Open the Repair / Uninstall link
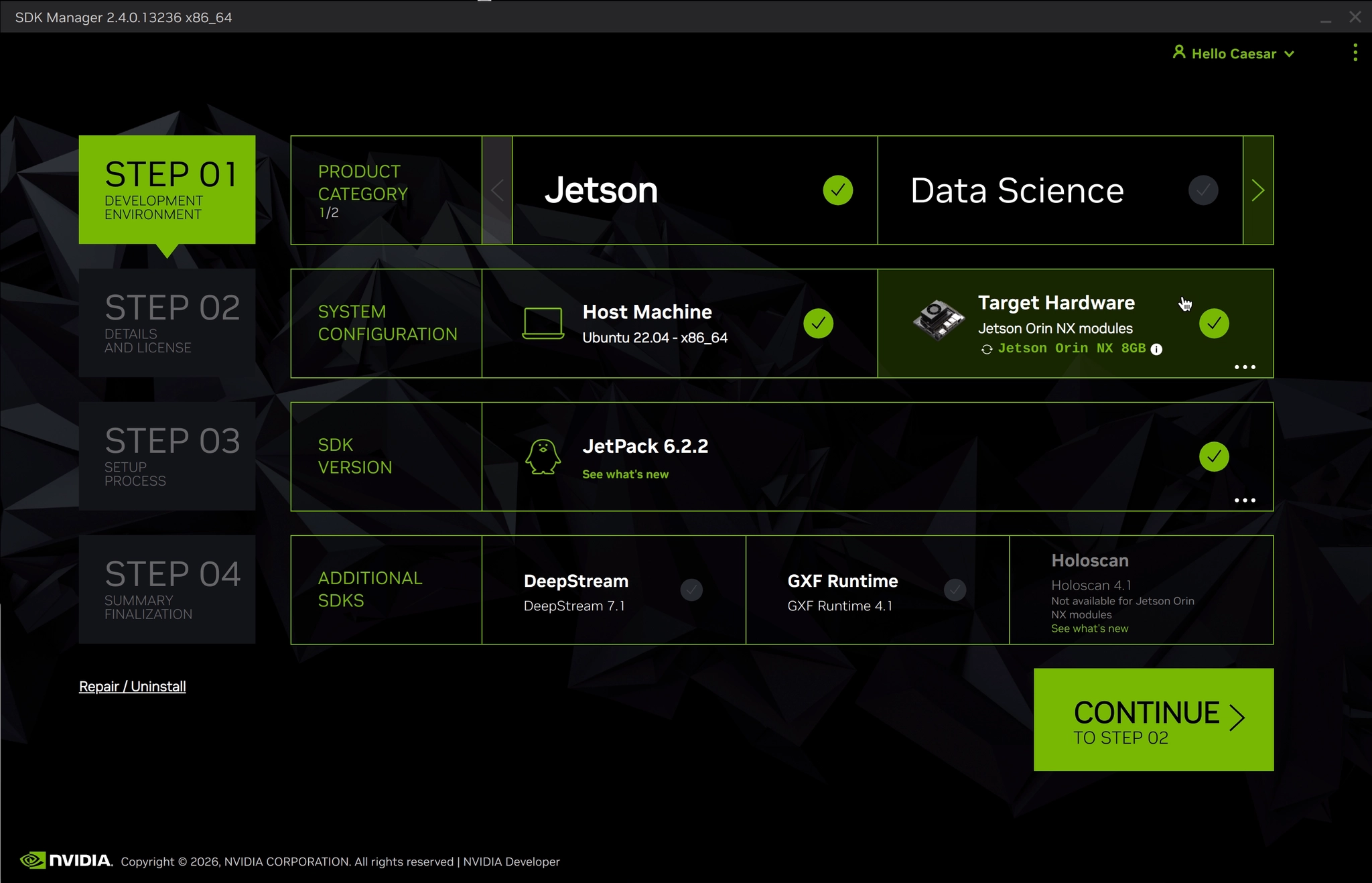This screenshot has height=883, width=1372. coord(133,687)
